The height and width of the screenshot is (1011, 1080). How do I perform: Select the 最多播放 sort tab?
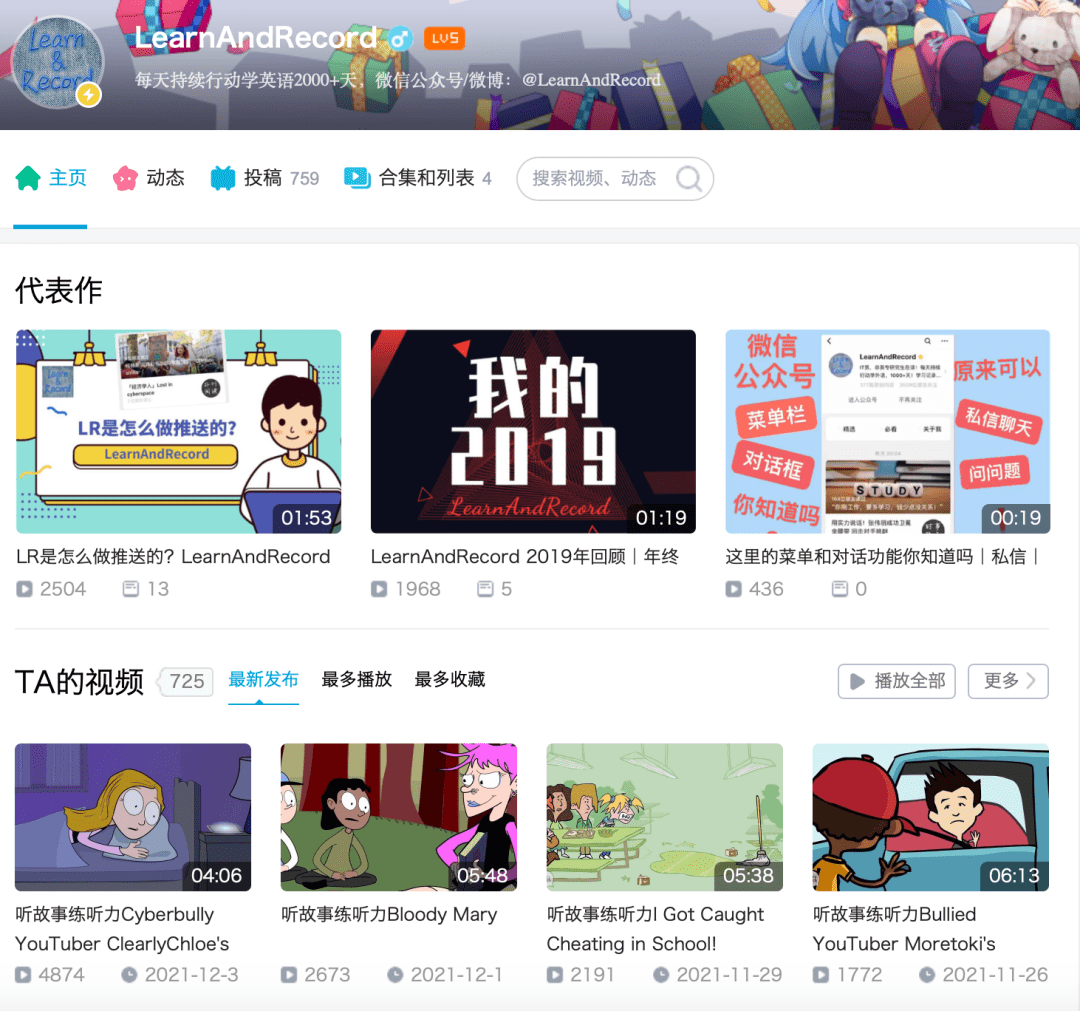tap(356, 680)
